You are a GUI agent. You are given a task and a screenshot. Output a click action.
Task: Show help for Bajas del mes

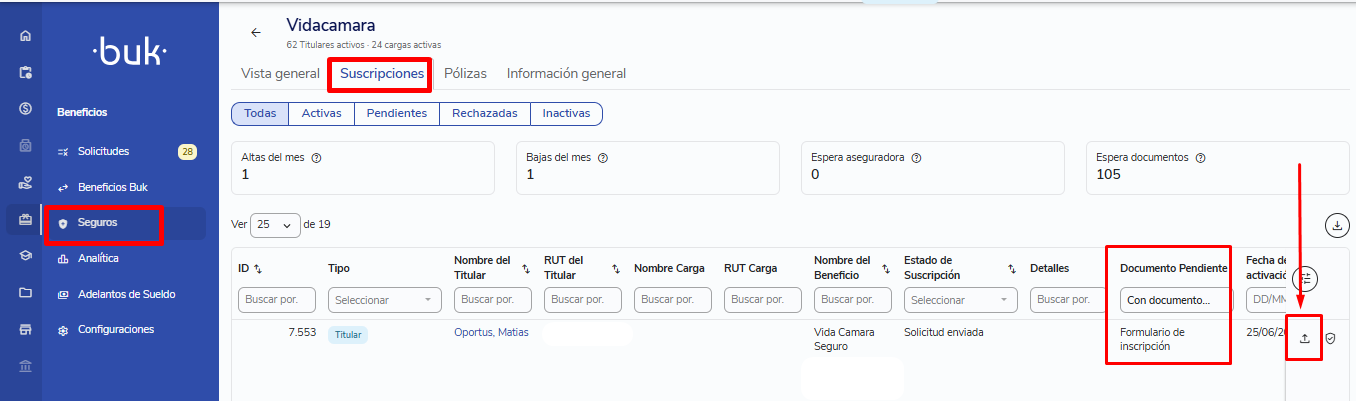[603, 158]
